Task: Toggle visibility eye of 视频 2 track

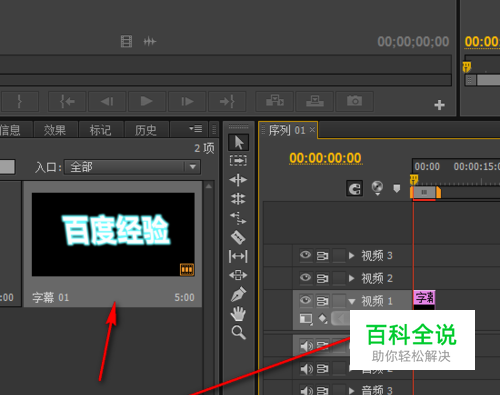Action: [305, 278]
